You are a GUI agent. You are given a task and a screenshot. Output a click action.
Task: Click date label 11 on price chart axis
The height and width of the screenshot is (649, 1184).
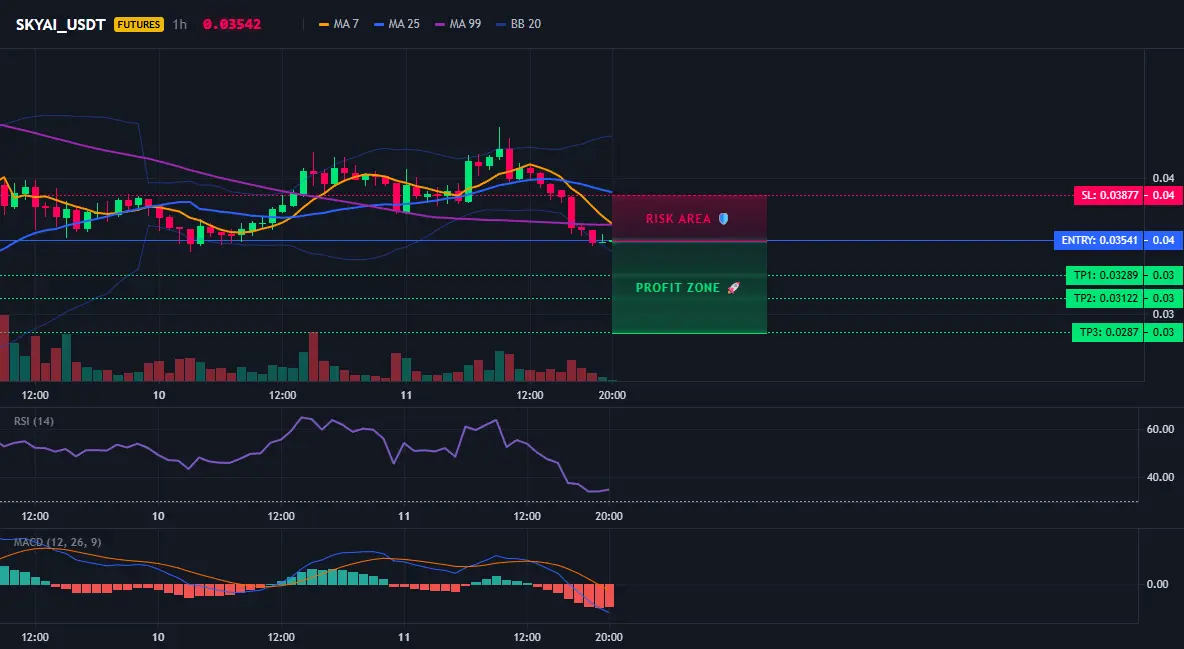point(406,395)
